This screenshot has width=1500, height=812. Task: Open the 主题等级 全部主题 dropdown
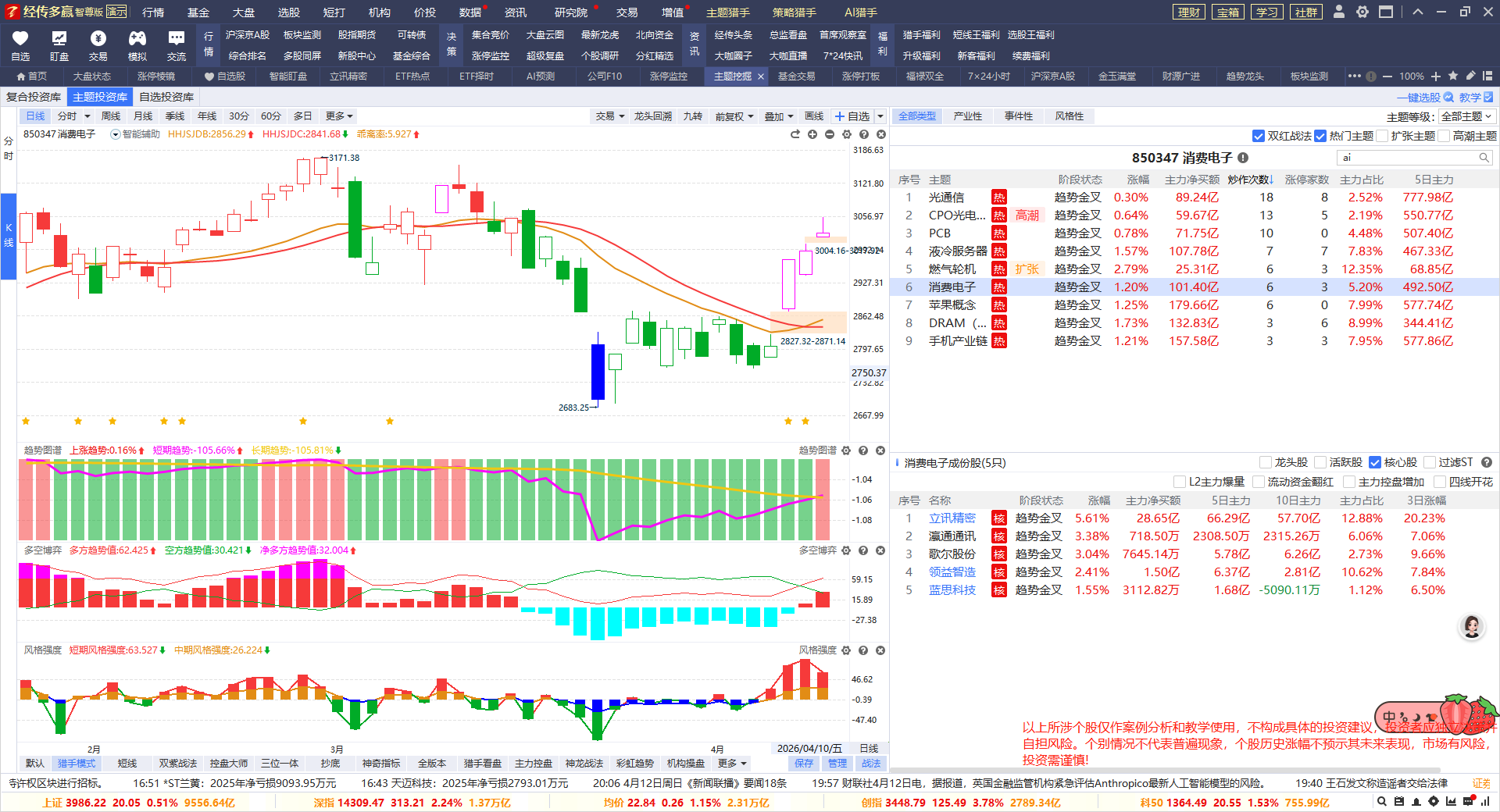1466,116
